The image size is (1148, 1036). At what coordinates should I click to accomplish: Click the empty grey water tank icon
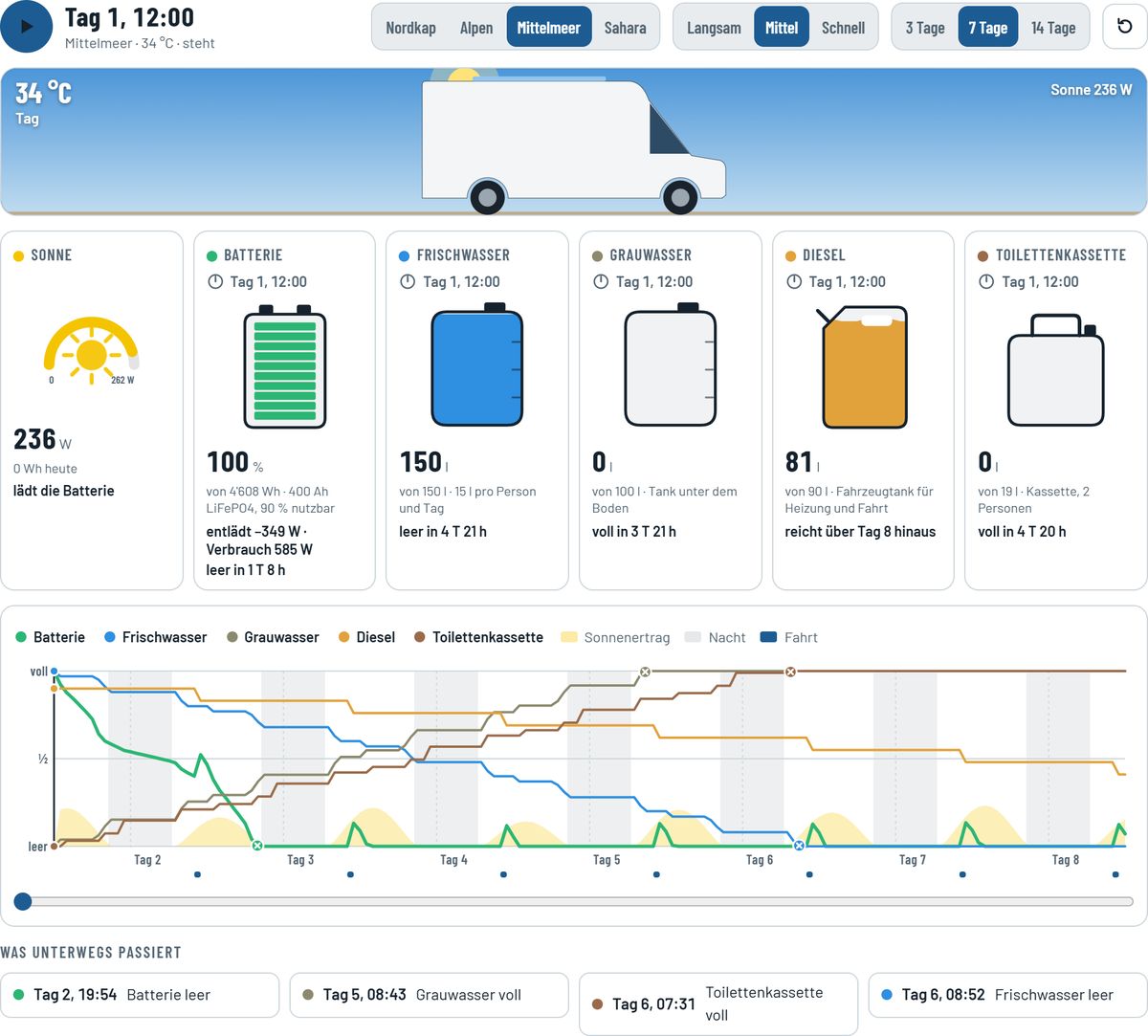671,364
